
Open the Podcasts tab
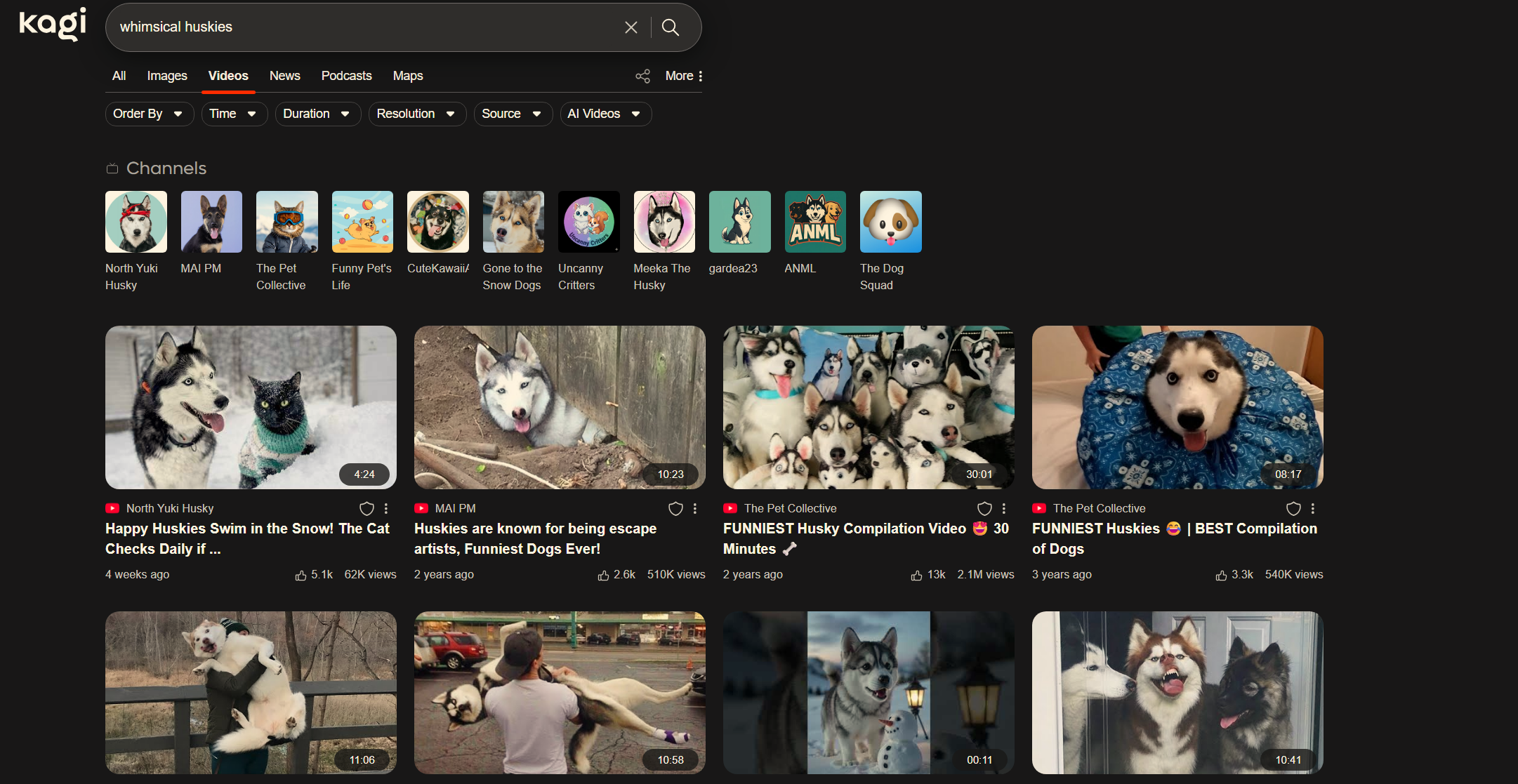346,76
